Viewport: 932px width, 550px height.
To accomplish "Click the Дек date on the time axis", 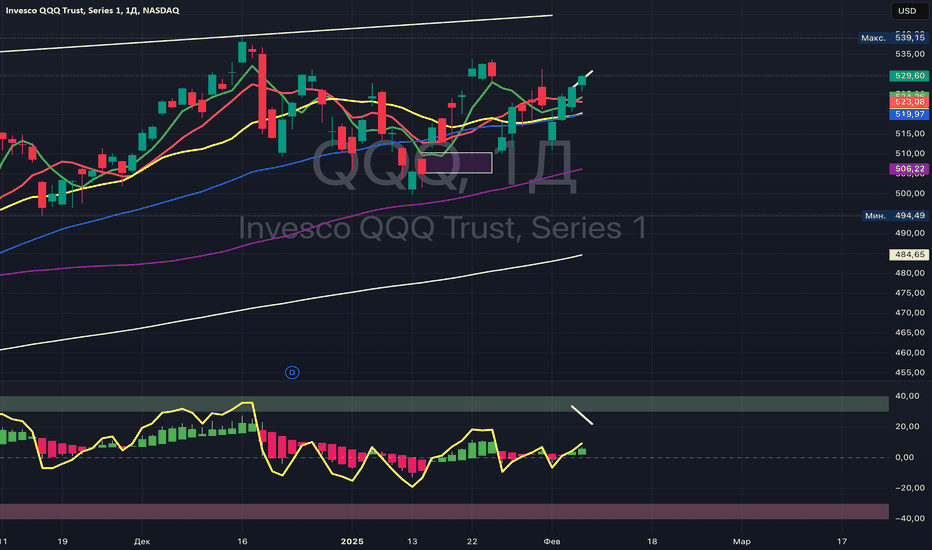I will 141,541.
